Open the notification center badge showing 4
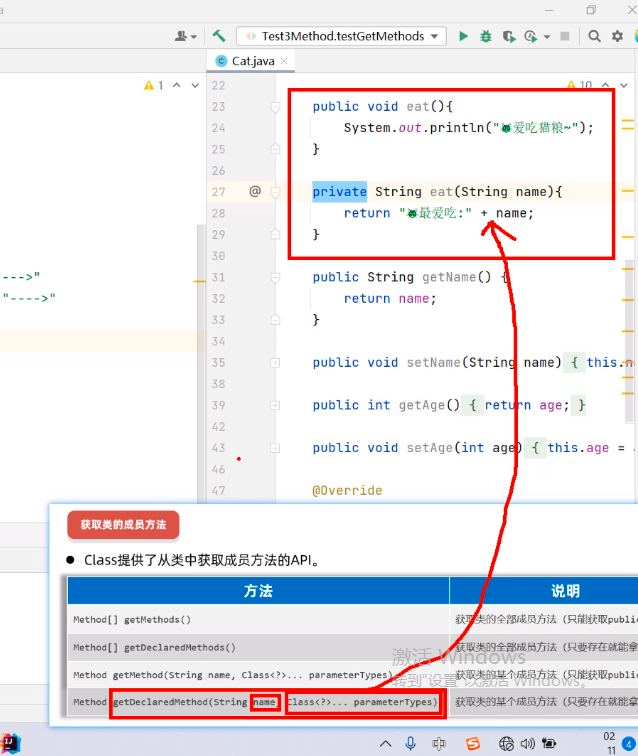The image size is (638, 756). (x=629, y=743)
